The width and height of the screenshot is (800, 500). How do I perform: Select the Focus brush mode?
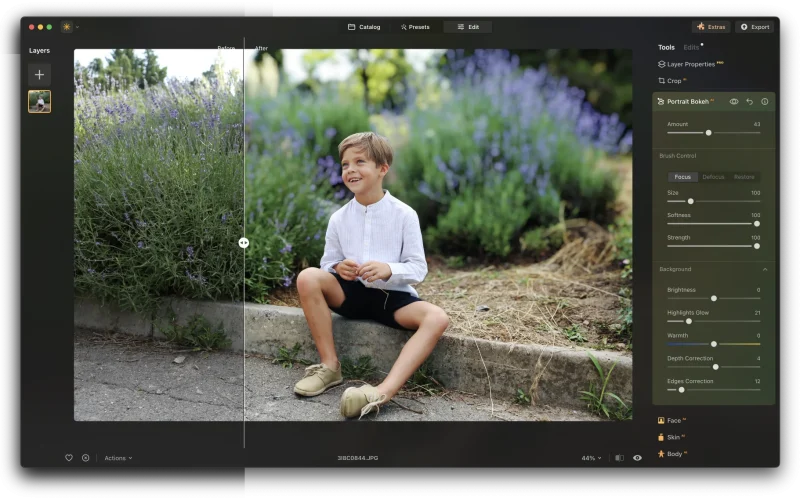coord(683,177)
